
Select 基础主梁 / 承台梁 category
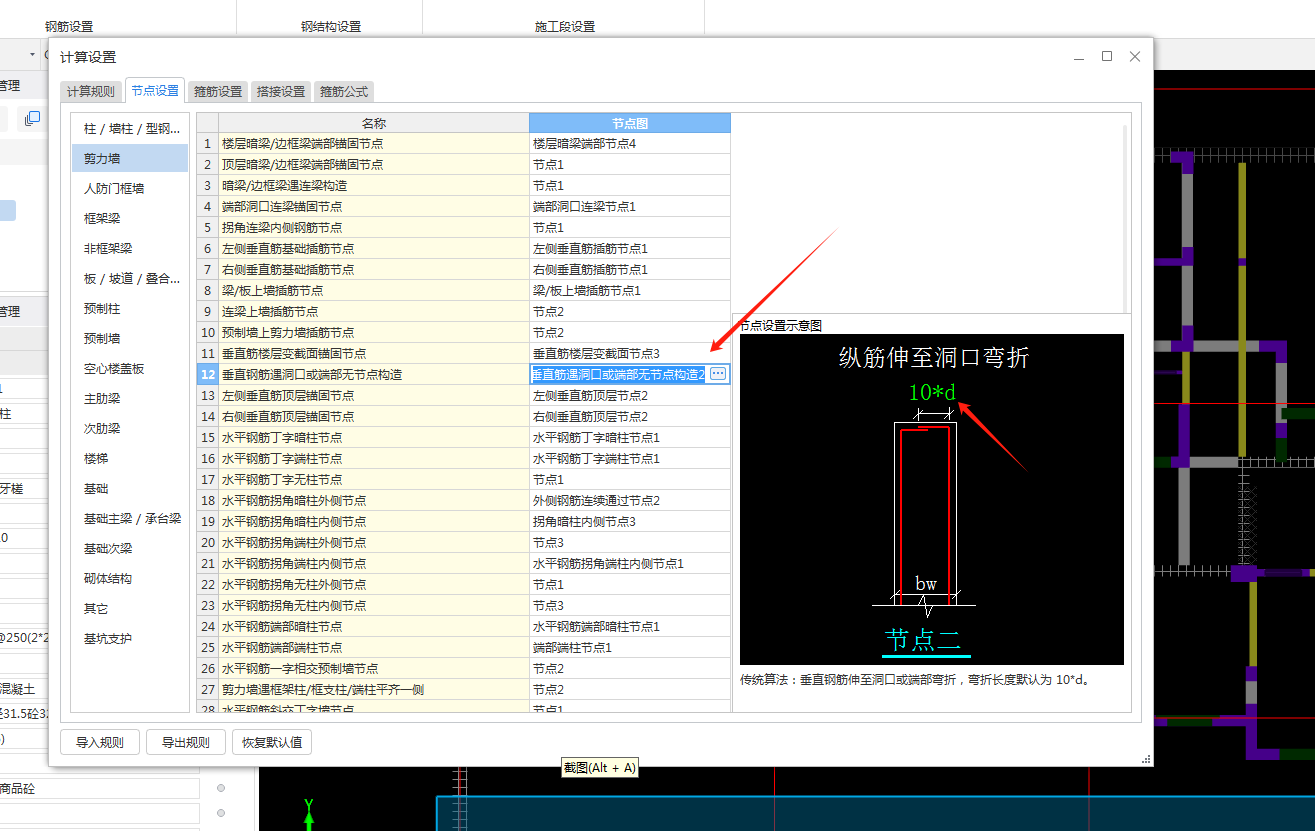[130, 518]
